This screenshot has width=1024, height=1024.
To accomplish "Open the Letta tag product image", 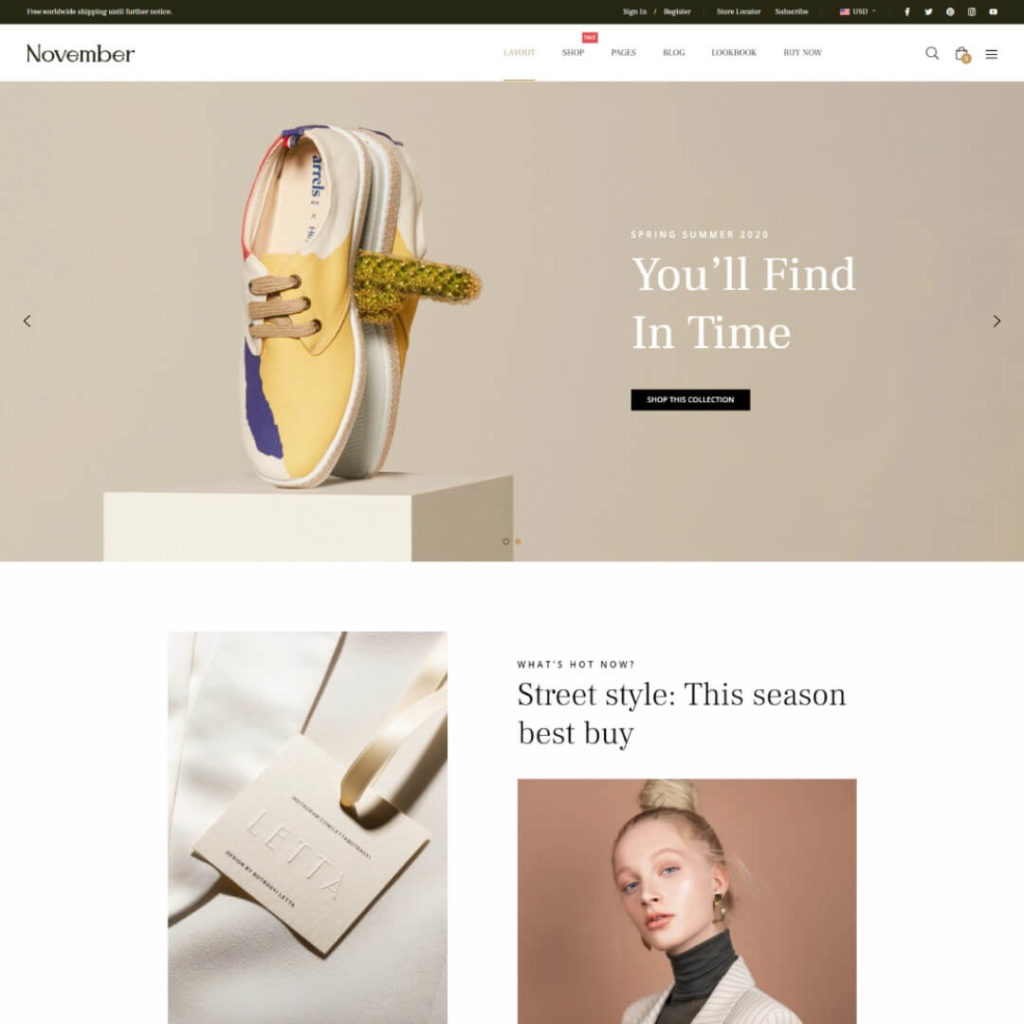I will (308, 827).
